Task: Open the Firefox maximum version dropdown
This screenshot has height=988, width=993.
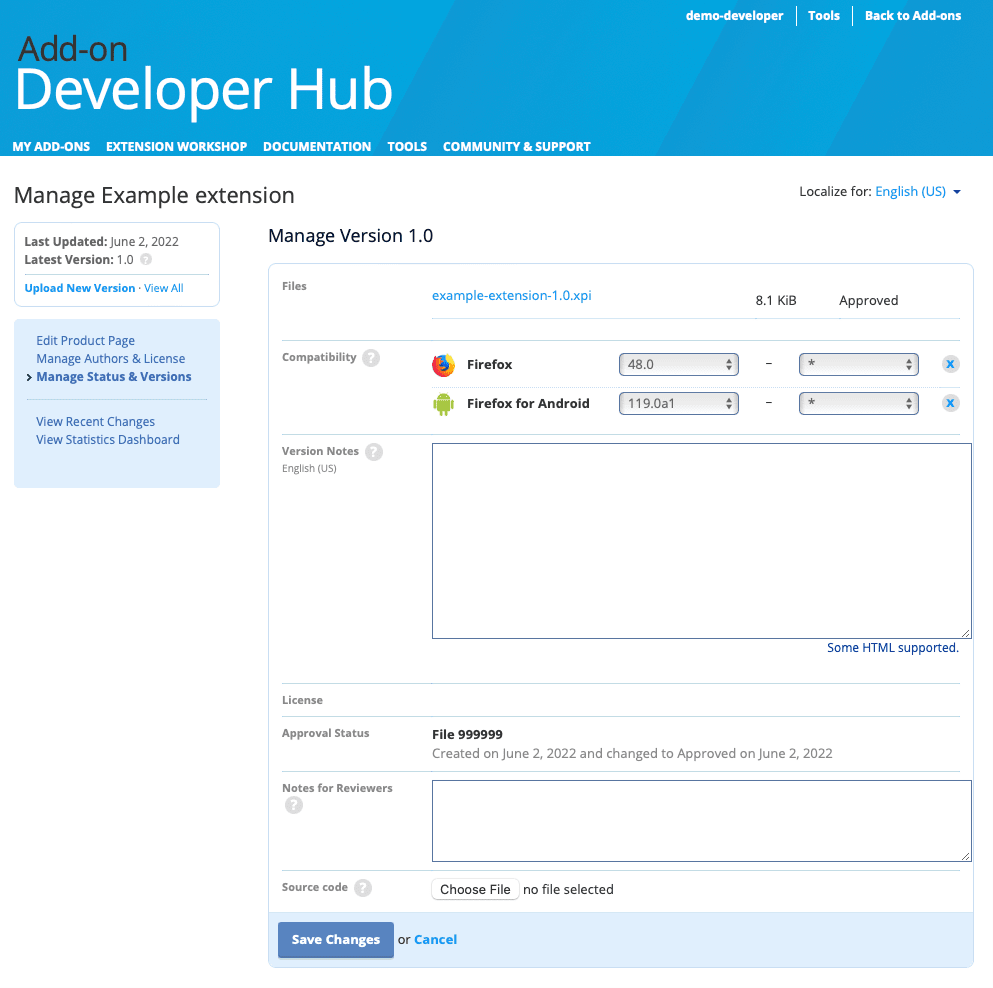Action: pos(858,364)
